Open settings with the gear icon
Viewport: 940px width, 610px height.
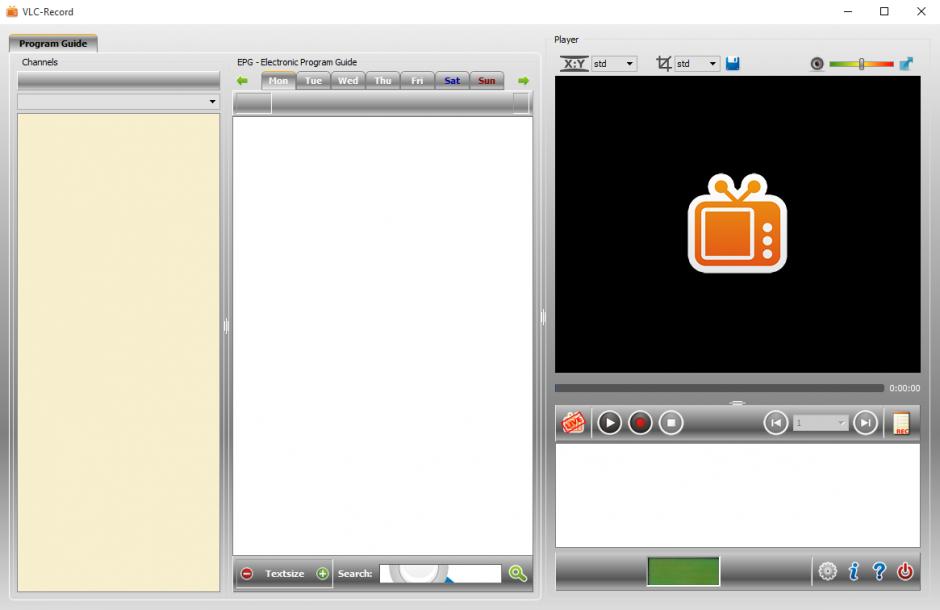(827, 571)
